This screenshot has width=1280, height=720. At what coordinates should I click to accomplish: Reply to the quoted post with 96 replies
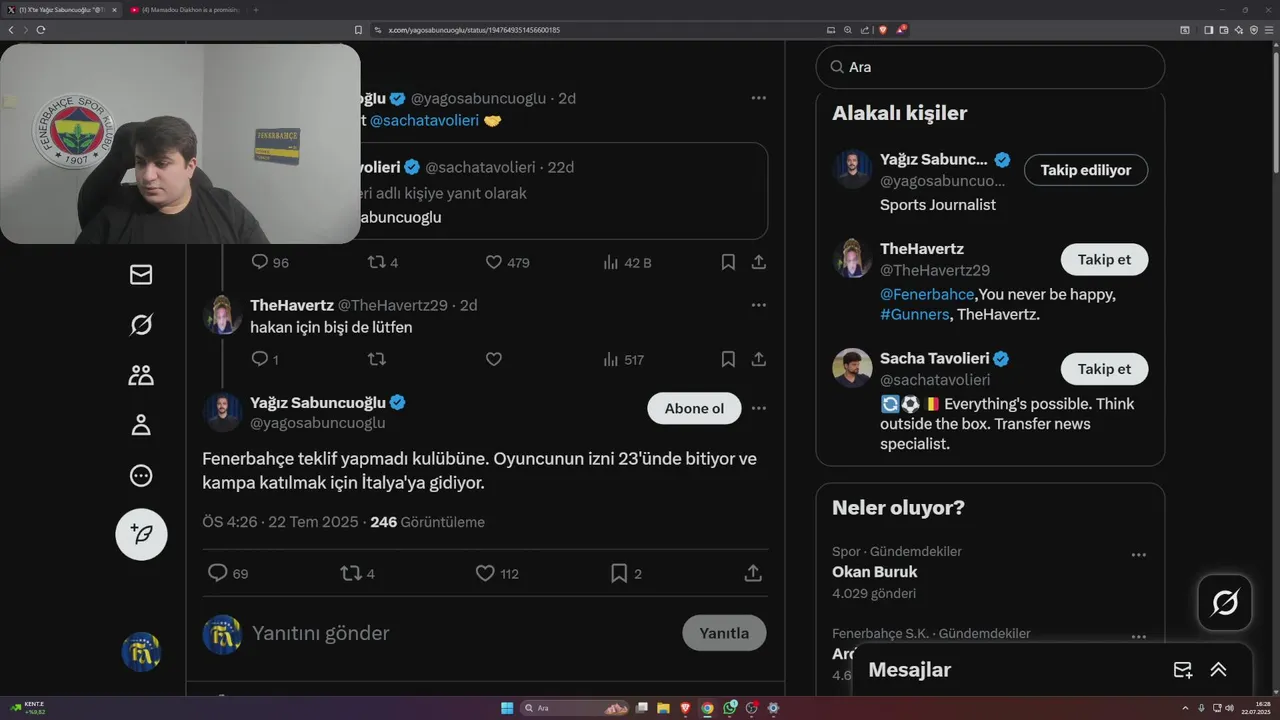point(259,262)
